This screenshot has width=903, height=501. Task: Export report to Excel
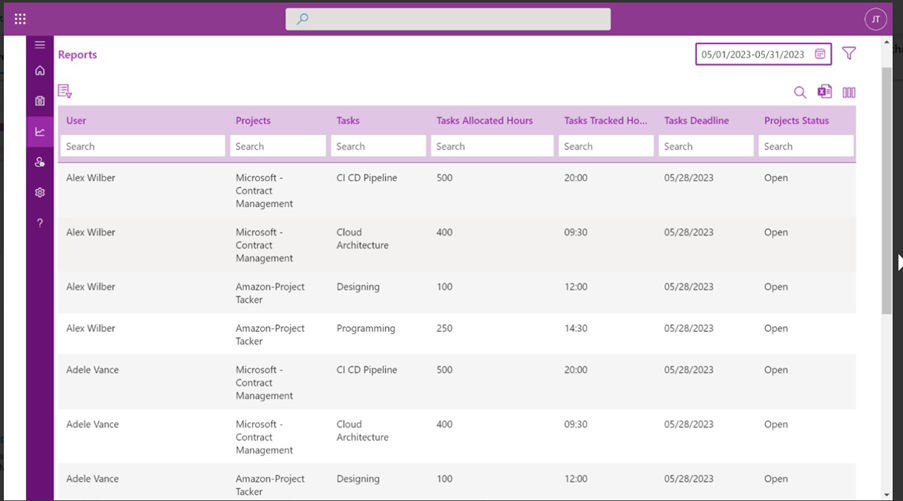click(824, 92)
